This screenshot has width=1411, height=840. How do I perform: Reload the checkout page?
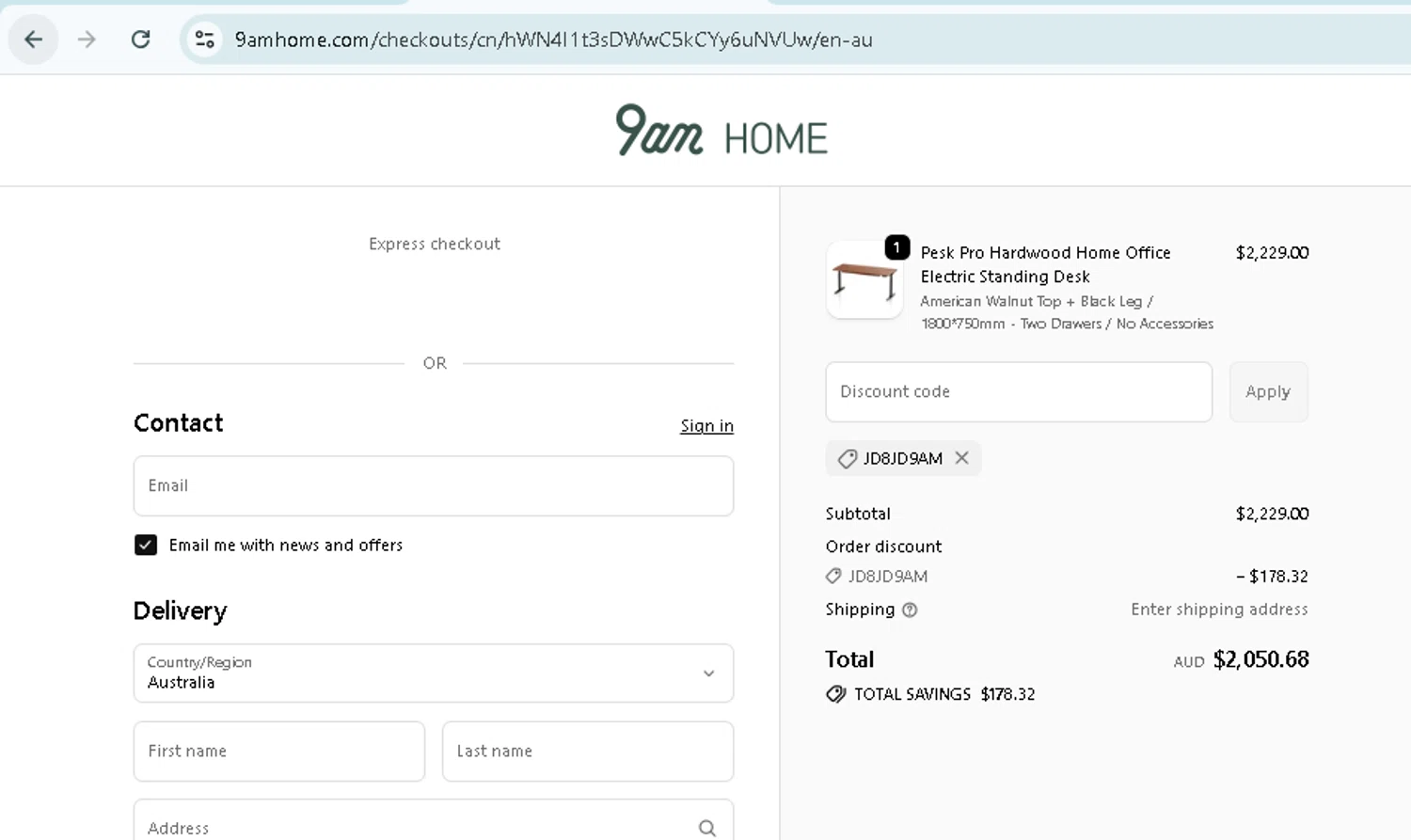(x=141, y=40)
